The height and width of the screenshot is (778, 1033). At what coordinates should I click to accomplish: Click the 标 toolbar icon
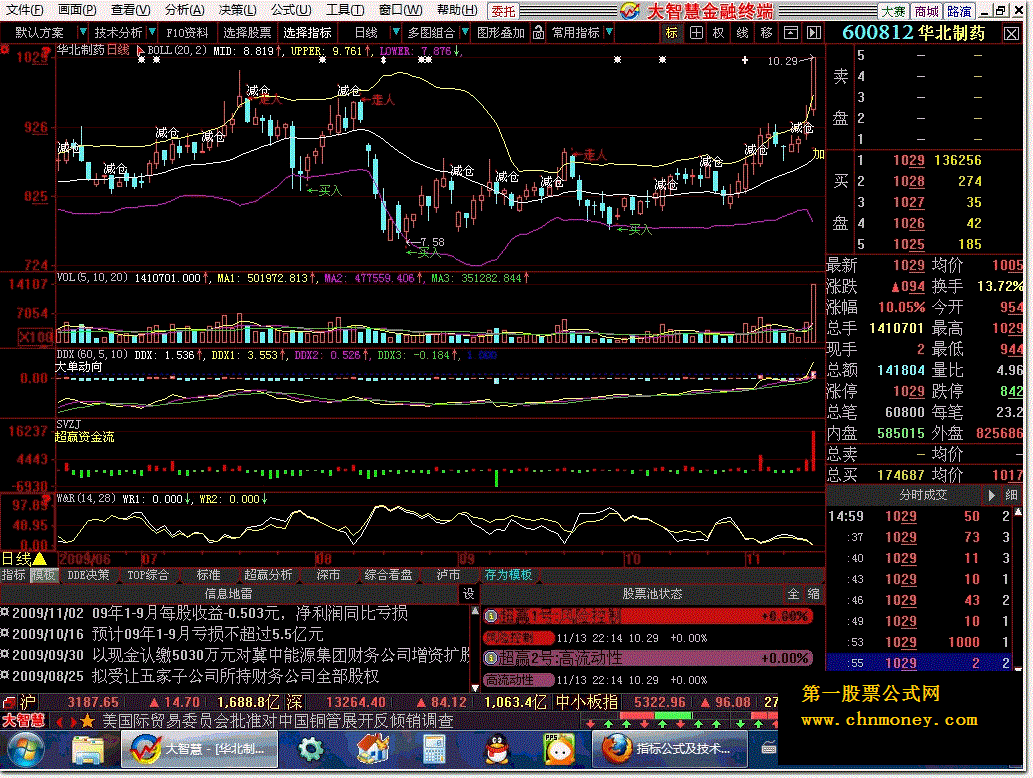pos(671,33)
